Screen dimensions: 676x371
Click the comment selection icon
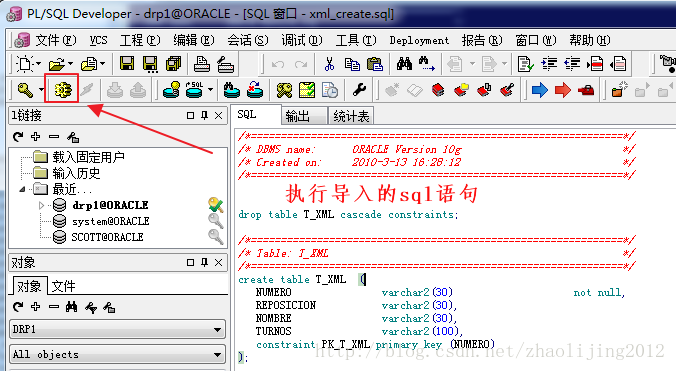pos(595,64)
